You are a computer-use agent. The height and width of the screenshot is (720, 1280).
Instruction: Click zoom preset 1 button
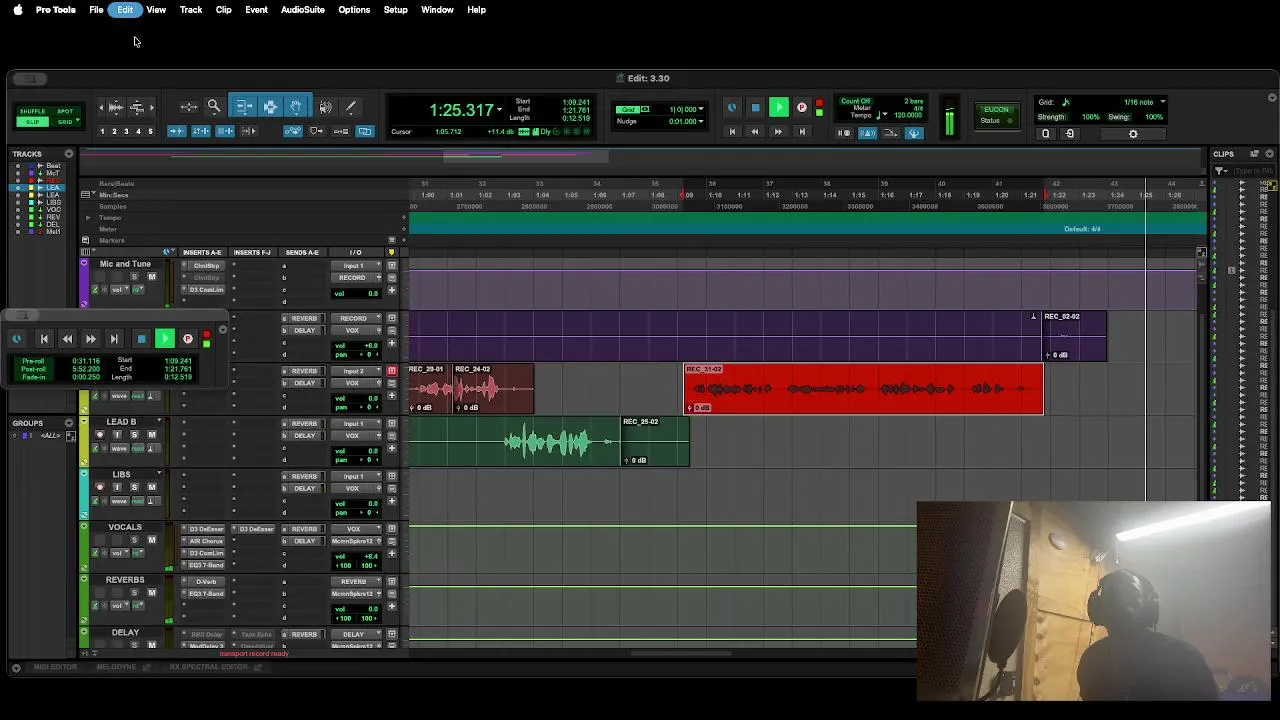coord(102,132)
